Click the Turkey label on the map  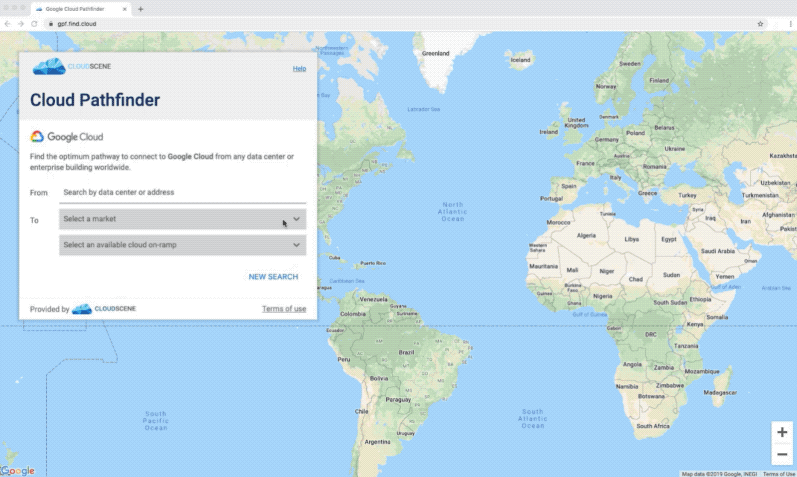click(687, 195)
